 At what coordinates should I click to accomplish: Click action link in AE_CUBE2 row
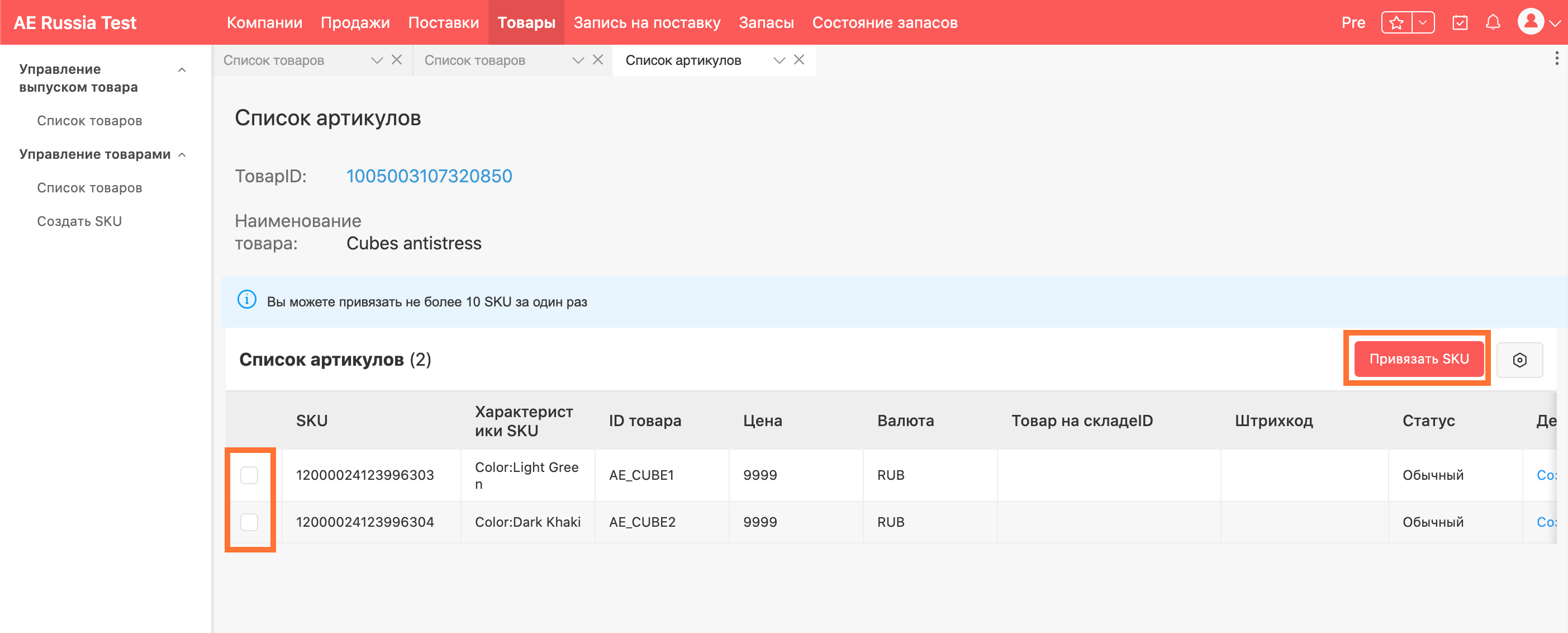[1546, 522]
